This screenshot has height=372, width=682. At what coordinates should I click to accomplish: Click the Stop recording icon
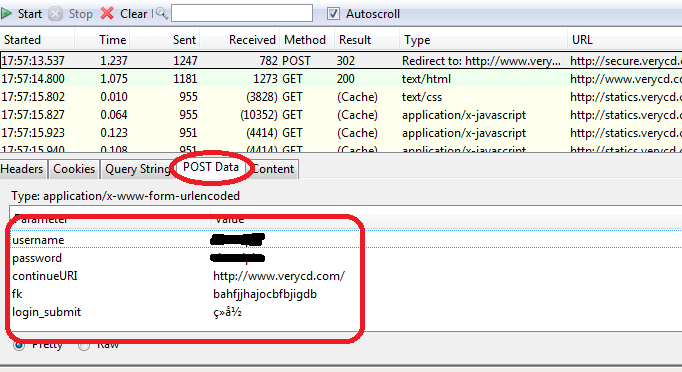click(55, 14)
